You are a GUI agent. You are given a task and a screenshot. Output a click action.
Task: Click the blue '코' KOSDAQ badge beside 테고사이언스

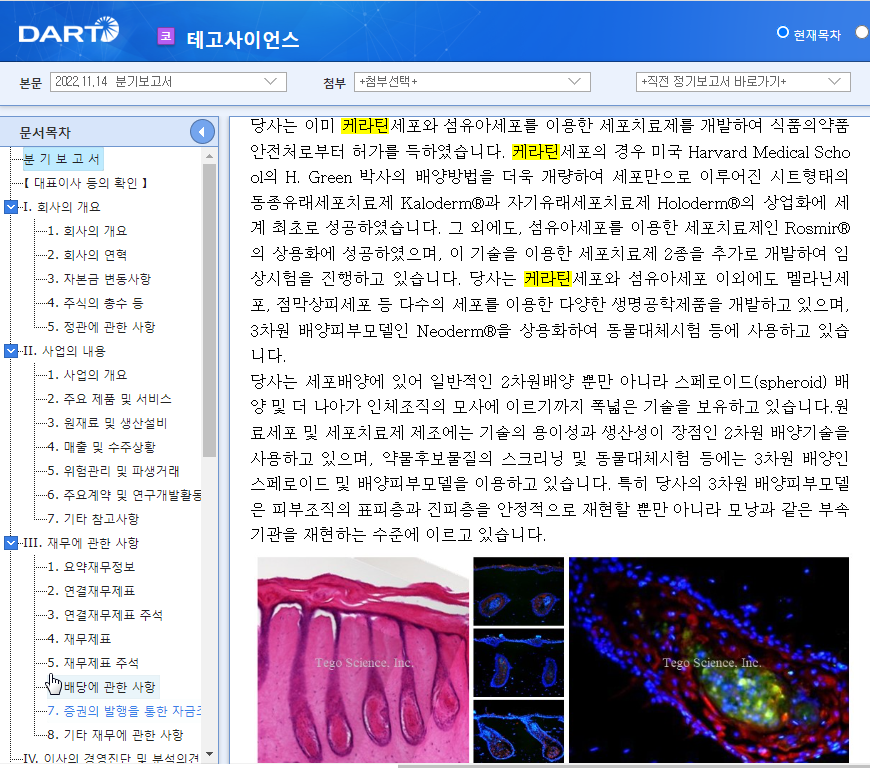163,38
